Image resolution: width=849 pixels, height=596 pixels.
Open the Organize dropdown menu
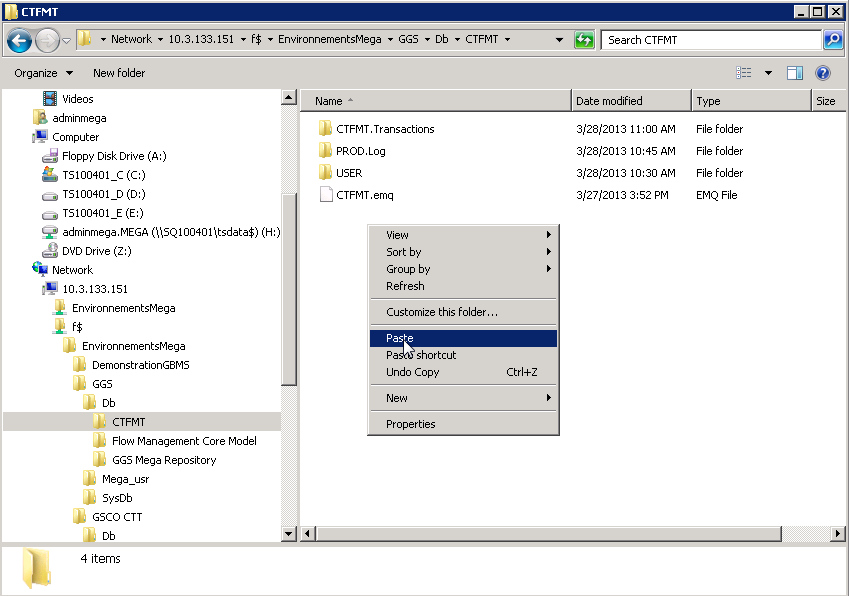(43, 73)
